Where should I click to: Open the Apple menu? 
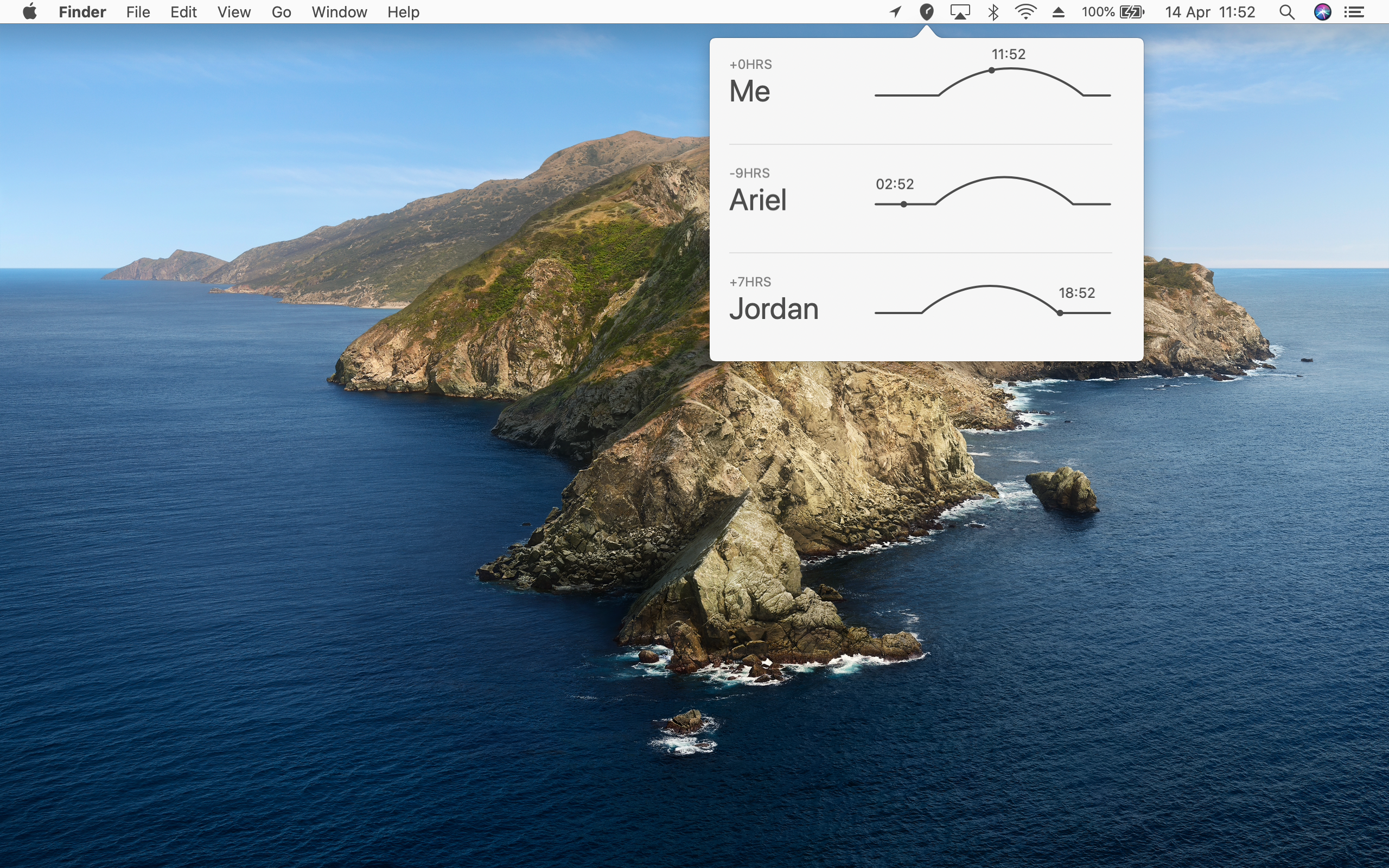pyautogui.click(x=30, y=11)
